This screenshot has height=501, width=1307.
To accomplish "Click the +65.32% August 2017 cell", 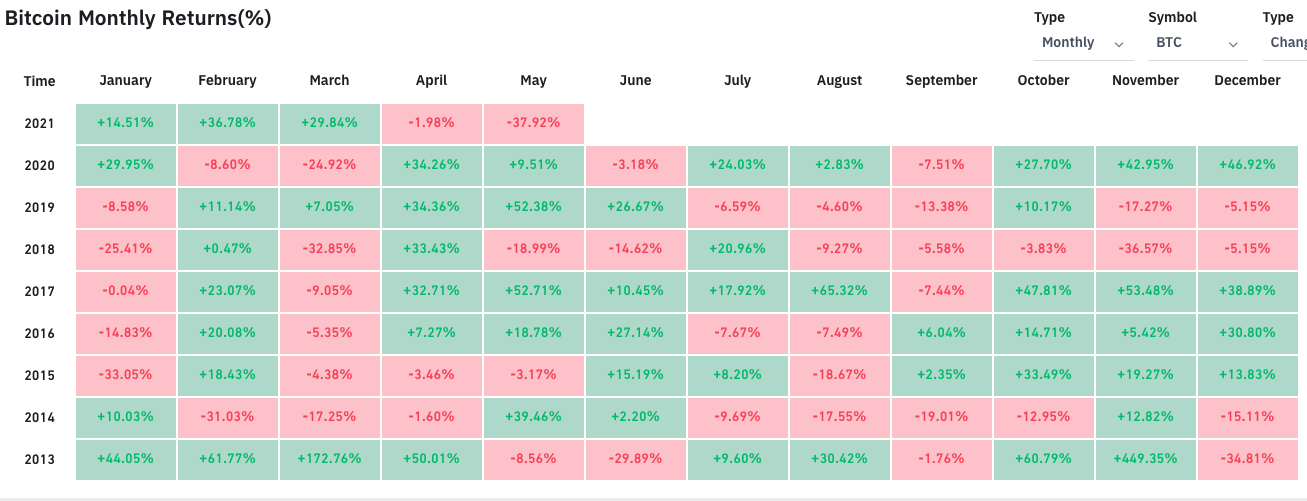I will point(839,291).
